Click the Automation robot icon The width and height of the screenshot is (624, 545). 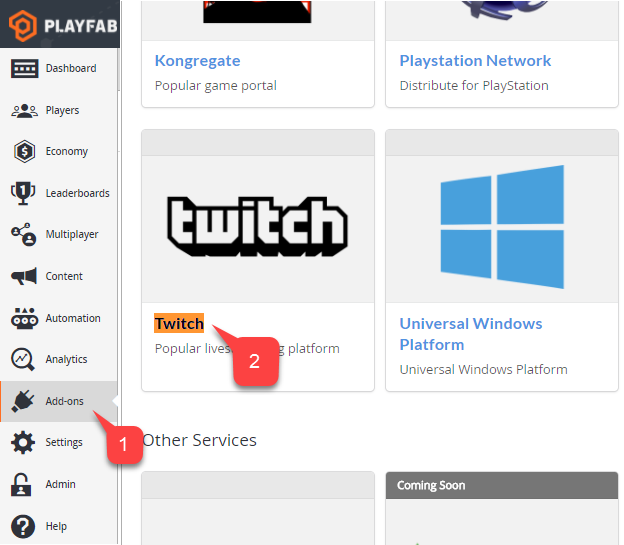pos(24,318)
